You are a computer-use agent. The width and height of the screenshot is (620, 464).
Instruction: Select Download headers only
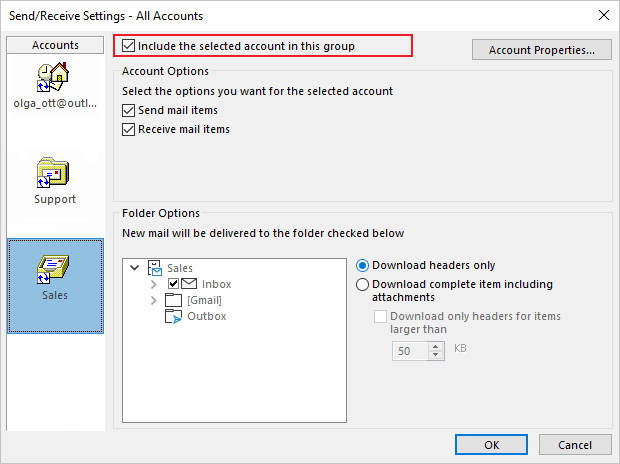[x=362, y=265]
